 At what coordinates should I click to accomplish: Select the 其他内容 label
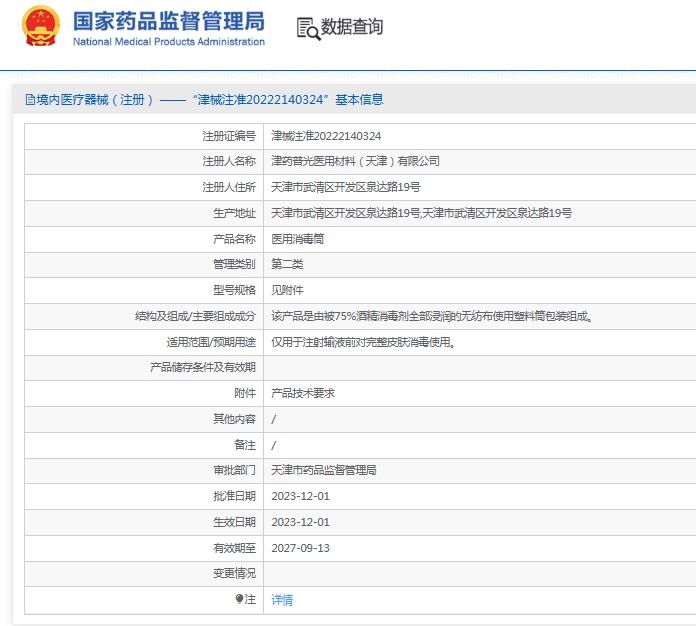click(x=234, y=419)
